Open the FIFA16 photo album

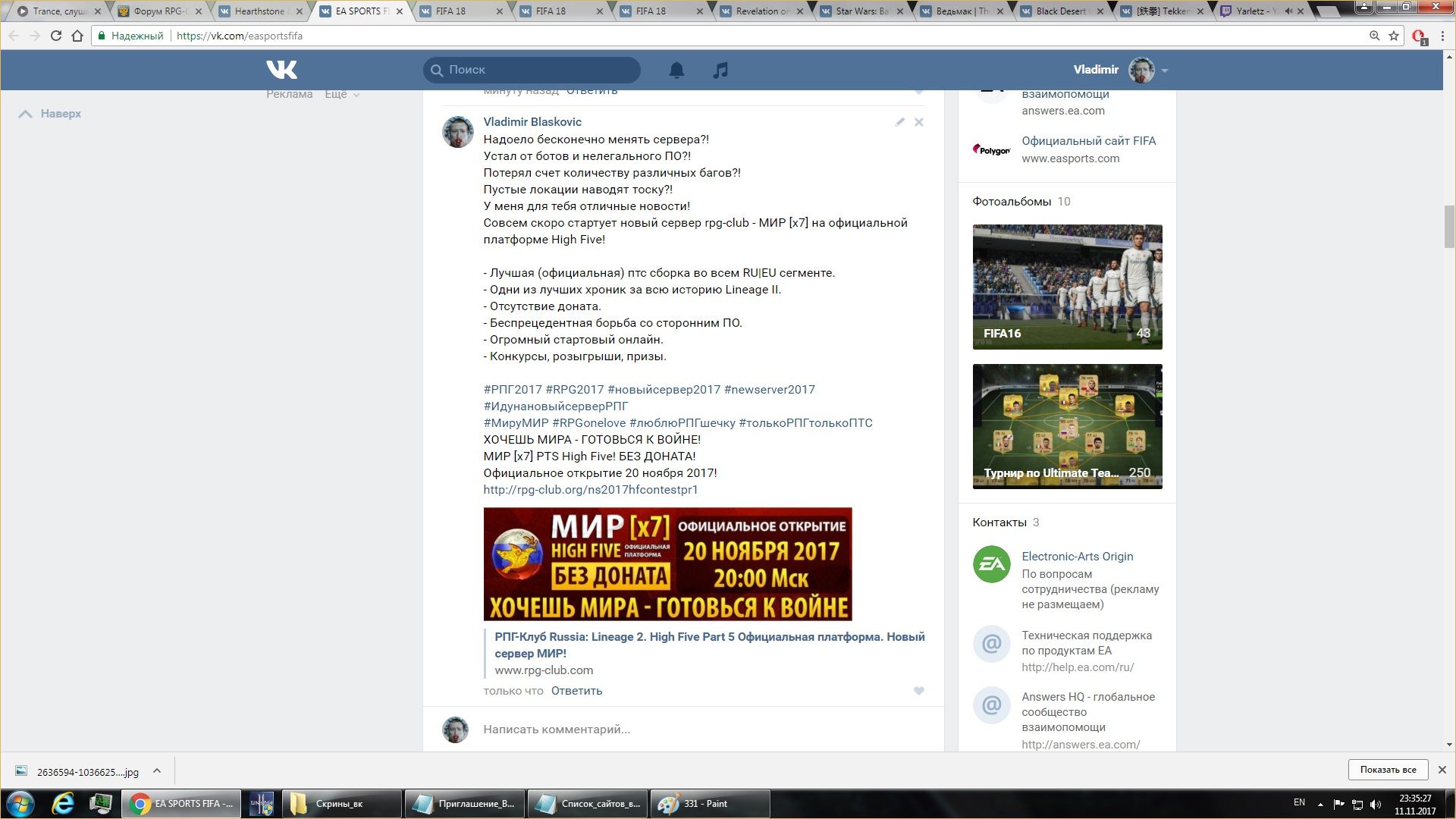click(1067, 287)
